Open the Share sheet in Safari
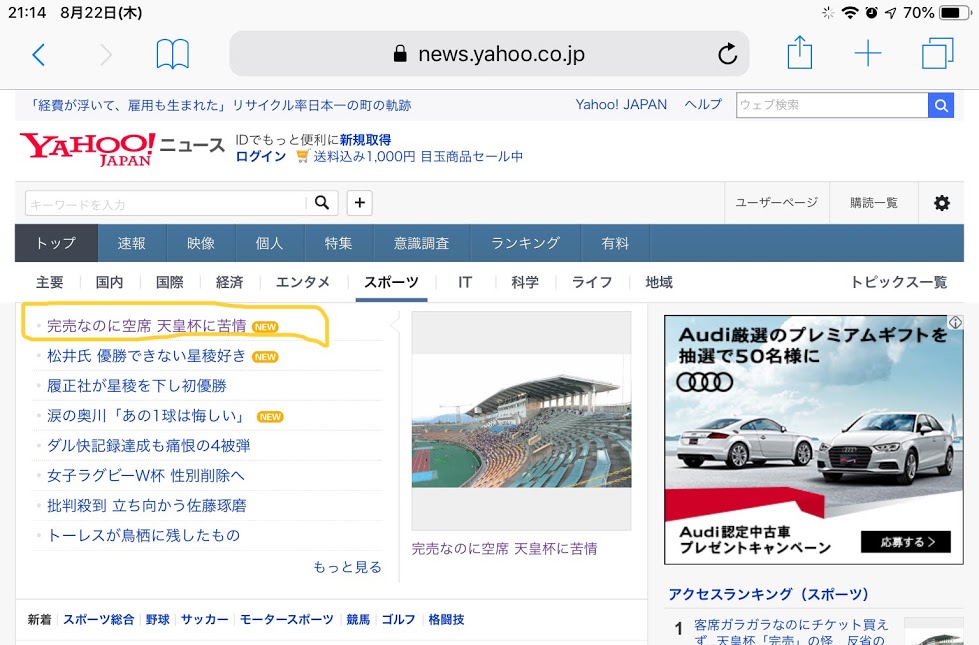The width and height of the screenshot is (979, 645). tap(799, 54)
